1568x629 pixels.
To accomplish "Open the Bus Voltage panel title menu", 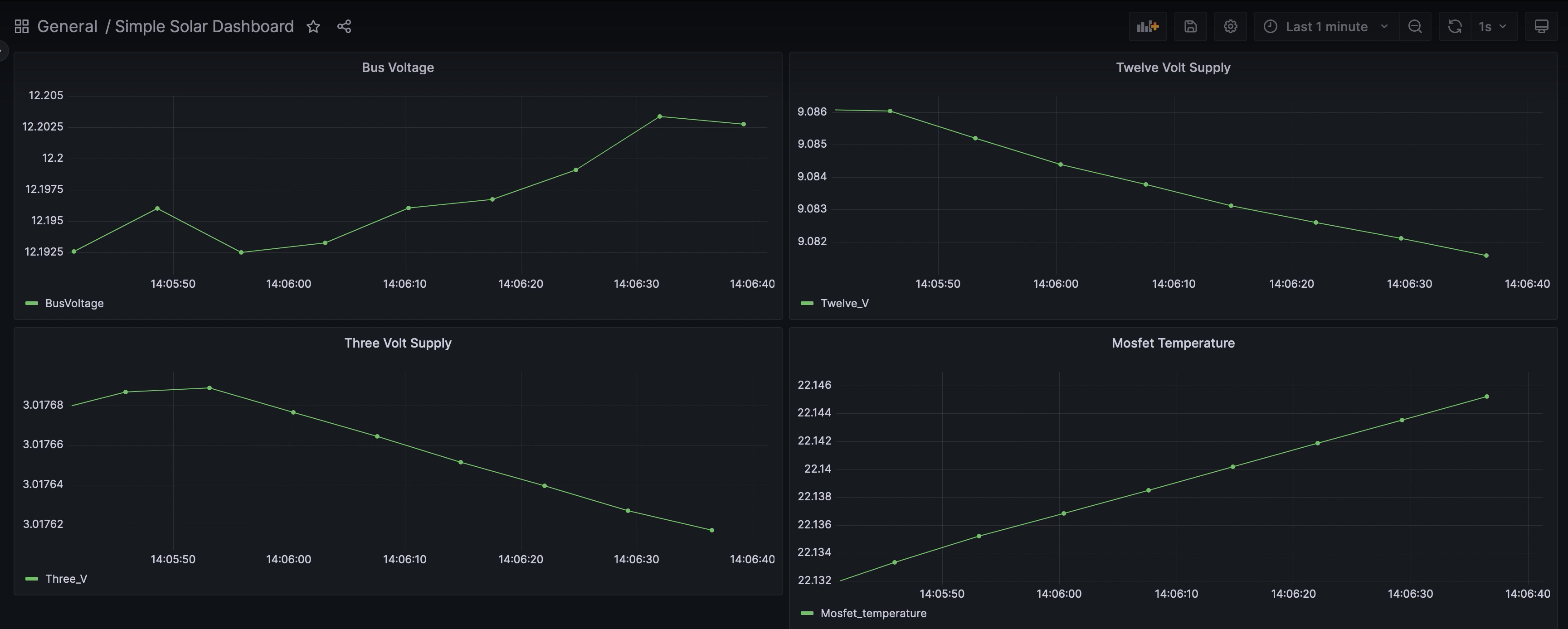I will (398, 68).
